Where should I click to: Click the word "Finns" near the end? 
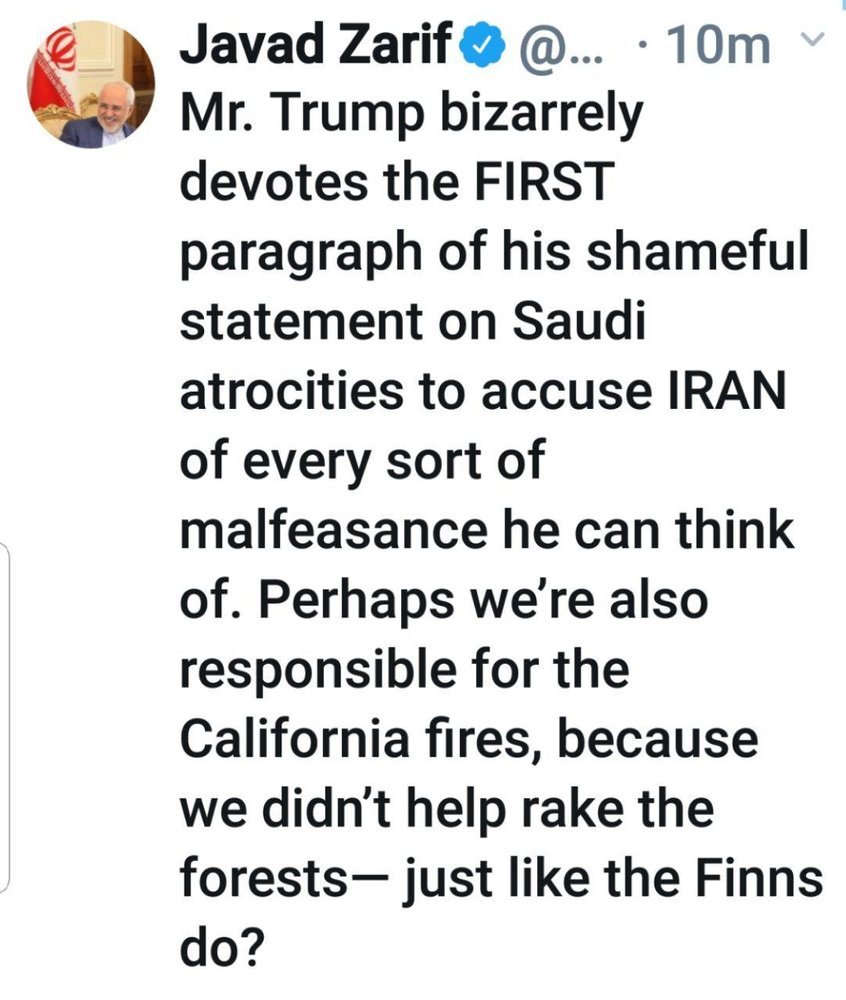pos(759,878)
